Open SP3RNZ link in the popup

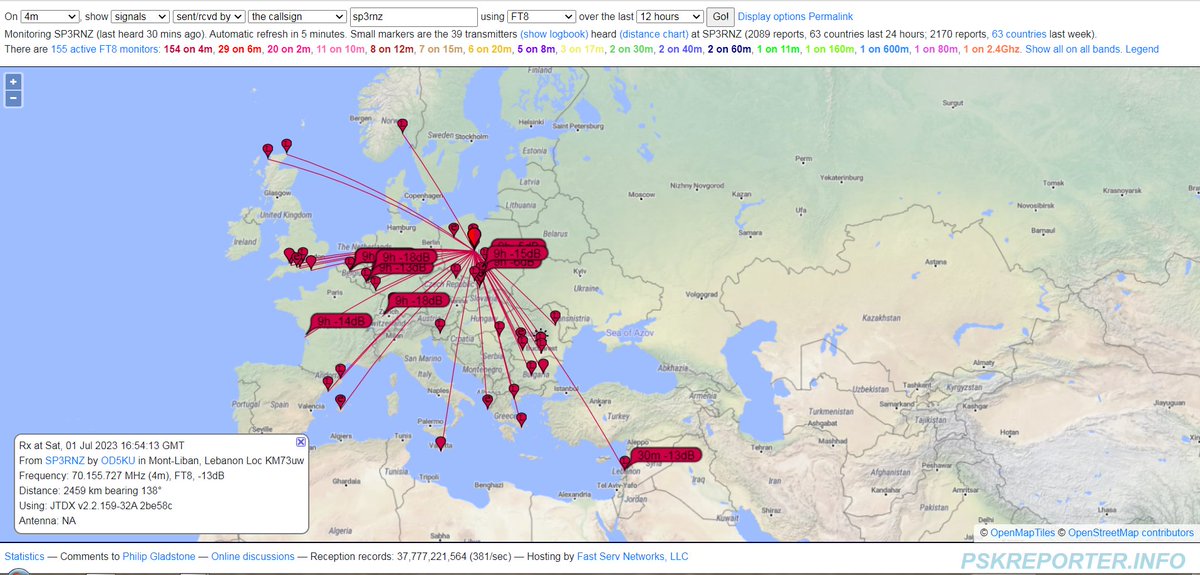tap(66, 460)
